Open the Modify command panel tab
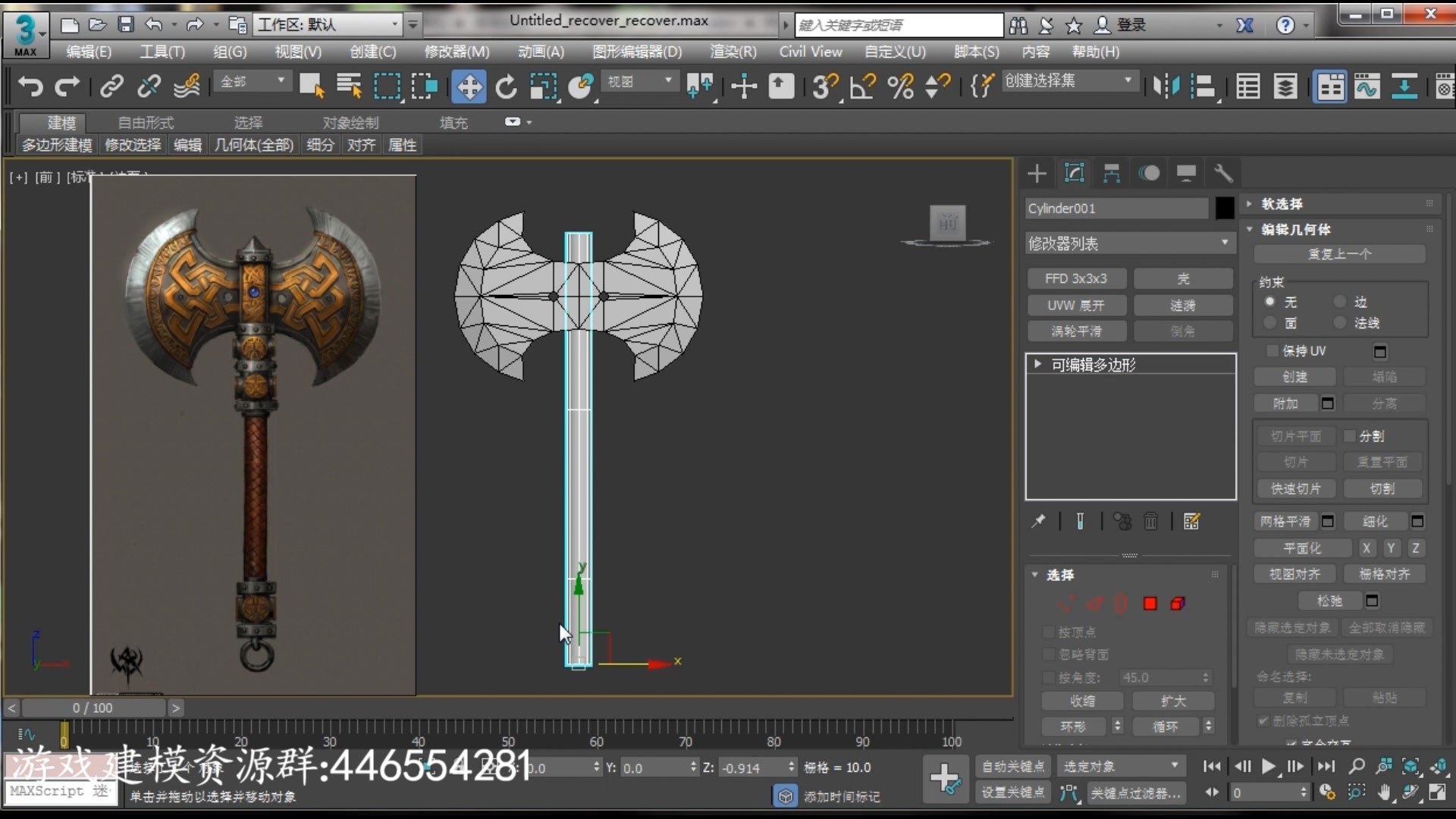Viewport: 1456px width, 819px height. click(x=1075, y=173)
